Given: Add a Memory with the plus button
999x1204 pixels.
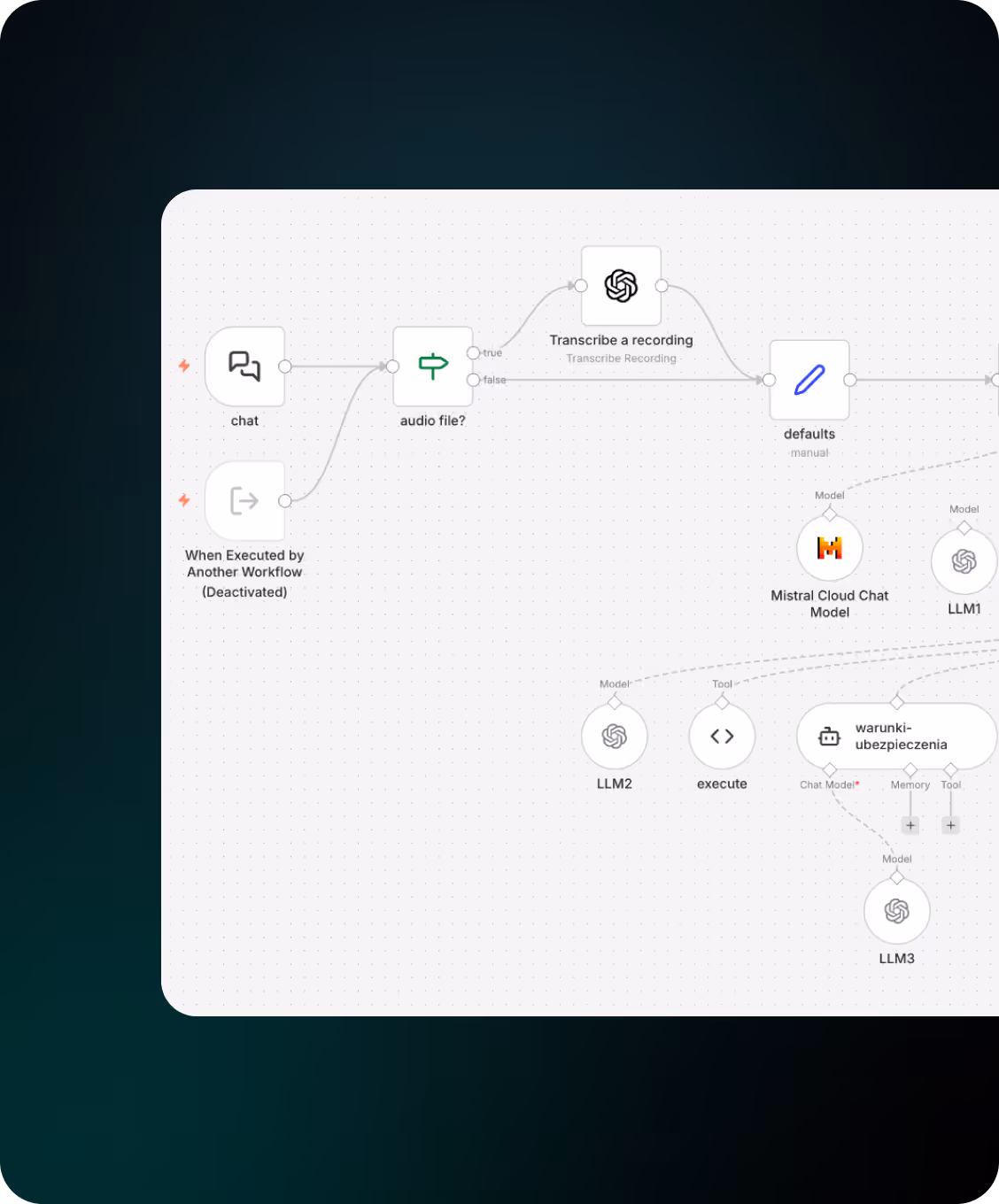Looking at the screenshot, I should (910, 824).
